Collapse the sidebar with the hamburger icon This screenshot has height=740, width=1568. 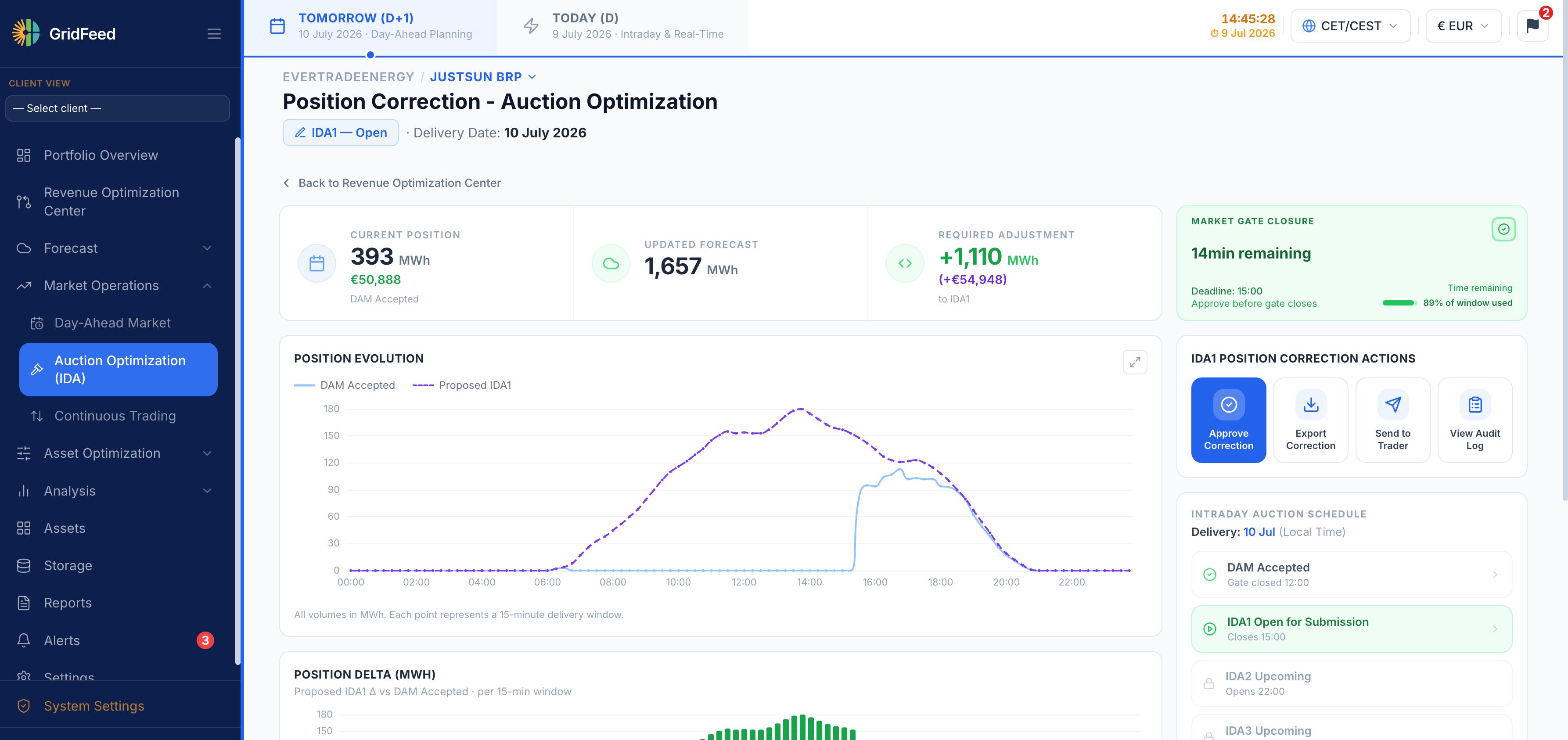click(214, 34)
